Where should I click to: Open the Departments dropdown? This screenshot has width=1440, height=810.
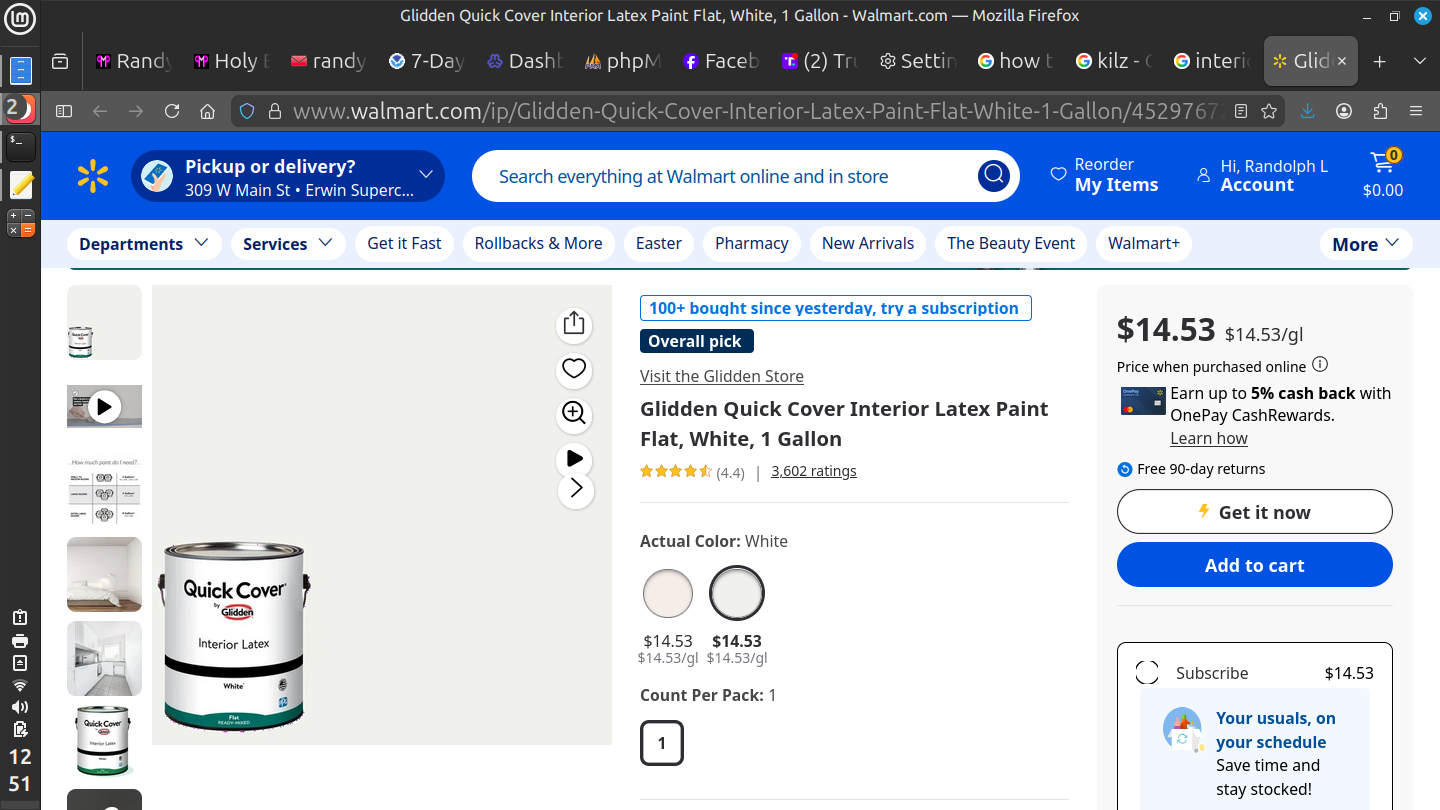[144, 244]
